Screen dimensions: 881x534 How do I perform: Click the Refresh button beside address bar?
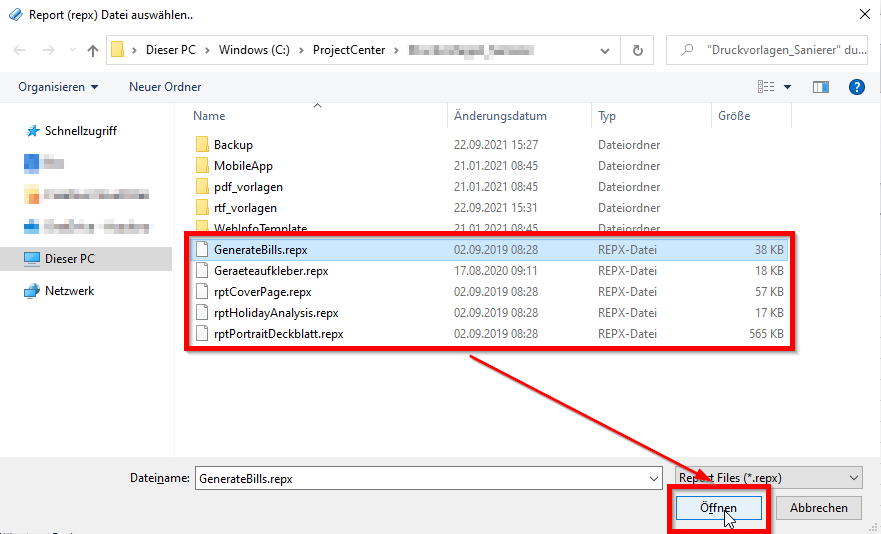coord(637,50)
